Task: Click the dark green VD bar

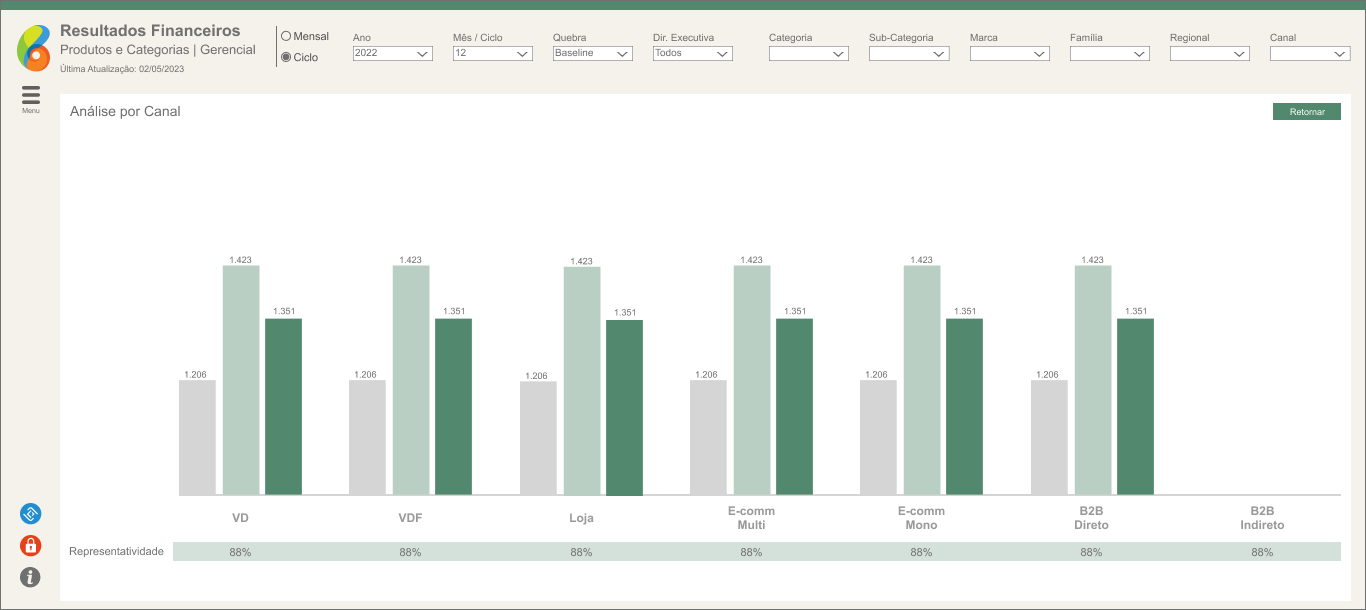Action: [283, 406]
